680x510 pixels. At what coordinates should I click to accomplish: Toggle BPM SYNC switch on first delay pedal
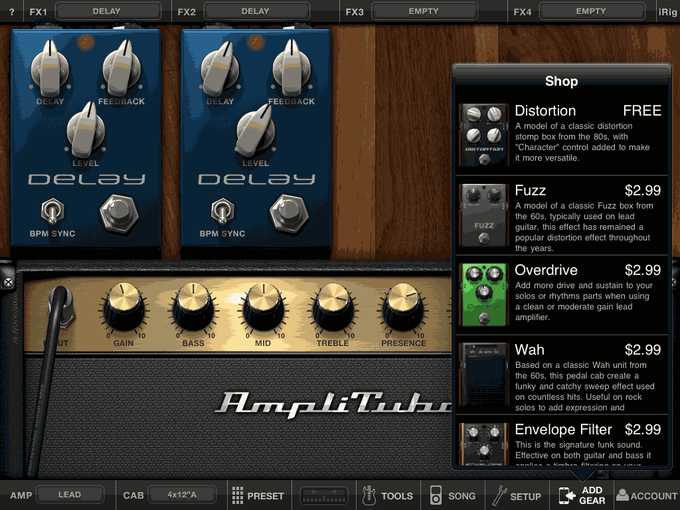click(52, 211)
